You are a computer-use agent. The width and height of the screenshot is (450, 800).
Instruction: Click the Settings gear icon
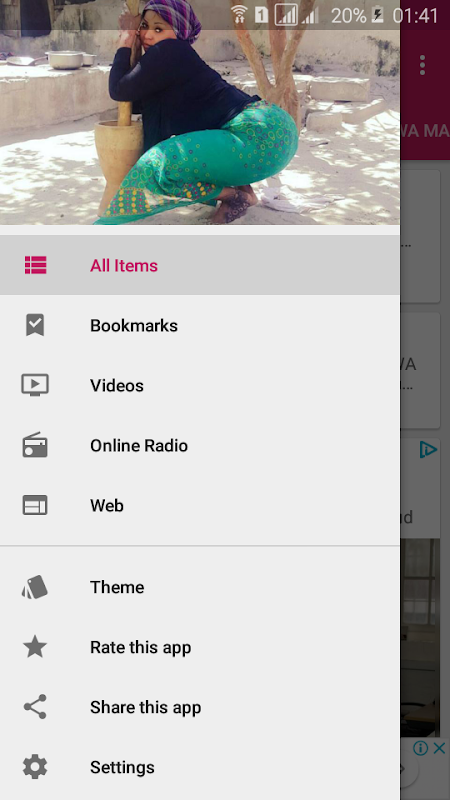point(35,767)
